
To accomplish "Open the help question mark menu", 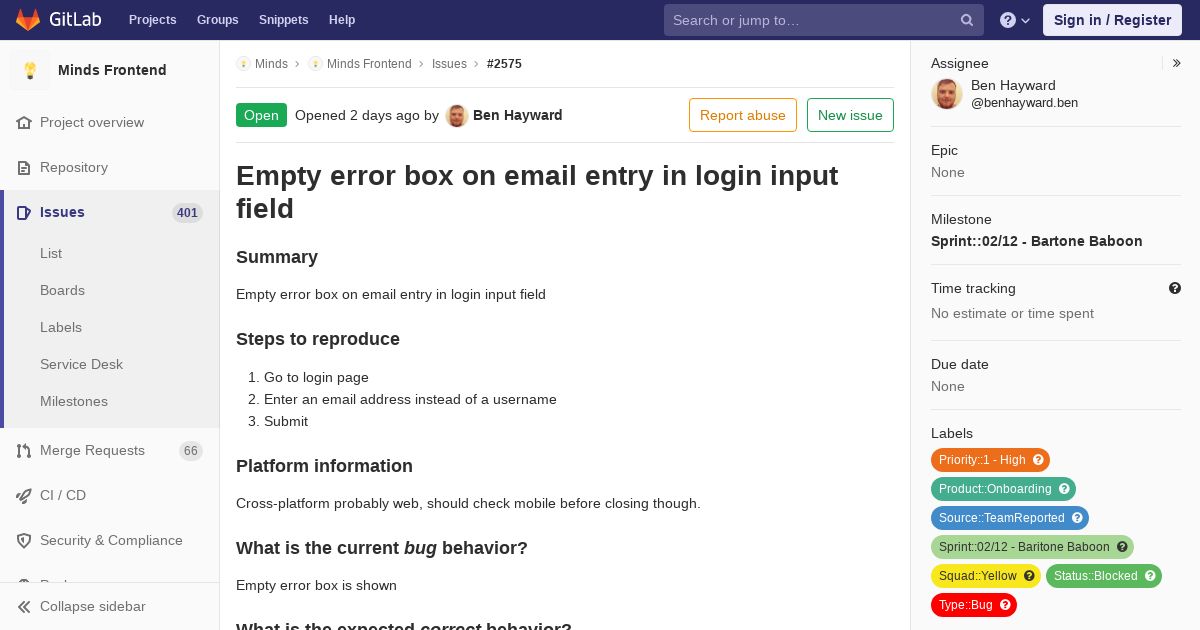I will (x=1015, y=20).
